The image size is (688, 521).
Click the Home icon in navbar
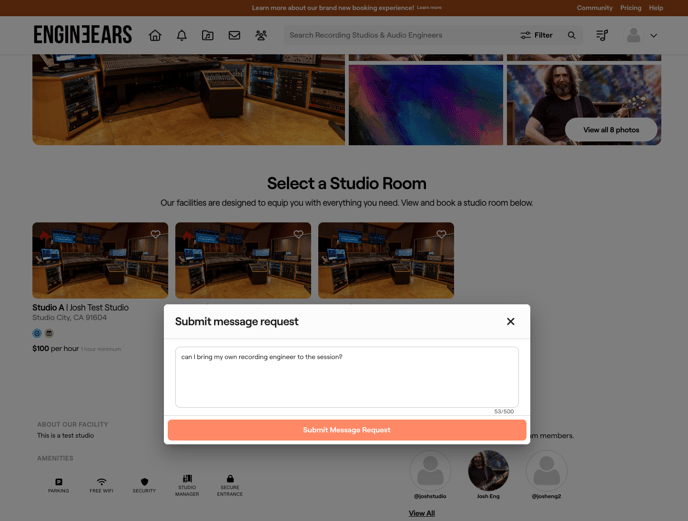155,35
